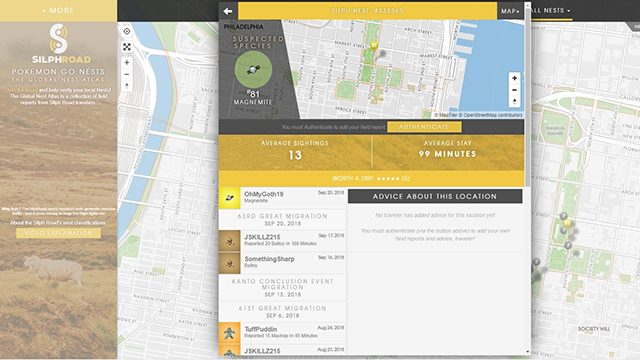Expand the More sidebar menu
The height and width of the screenshot is (360, 640).
58,11
